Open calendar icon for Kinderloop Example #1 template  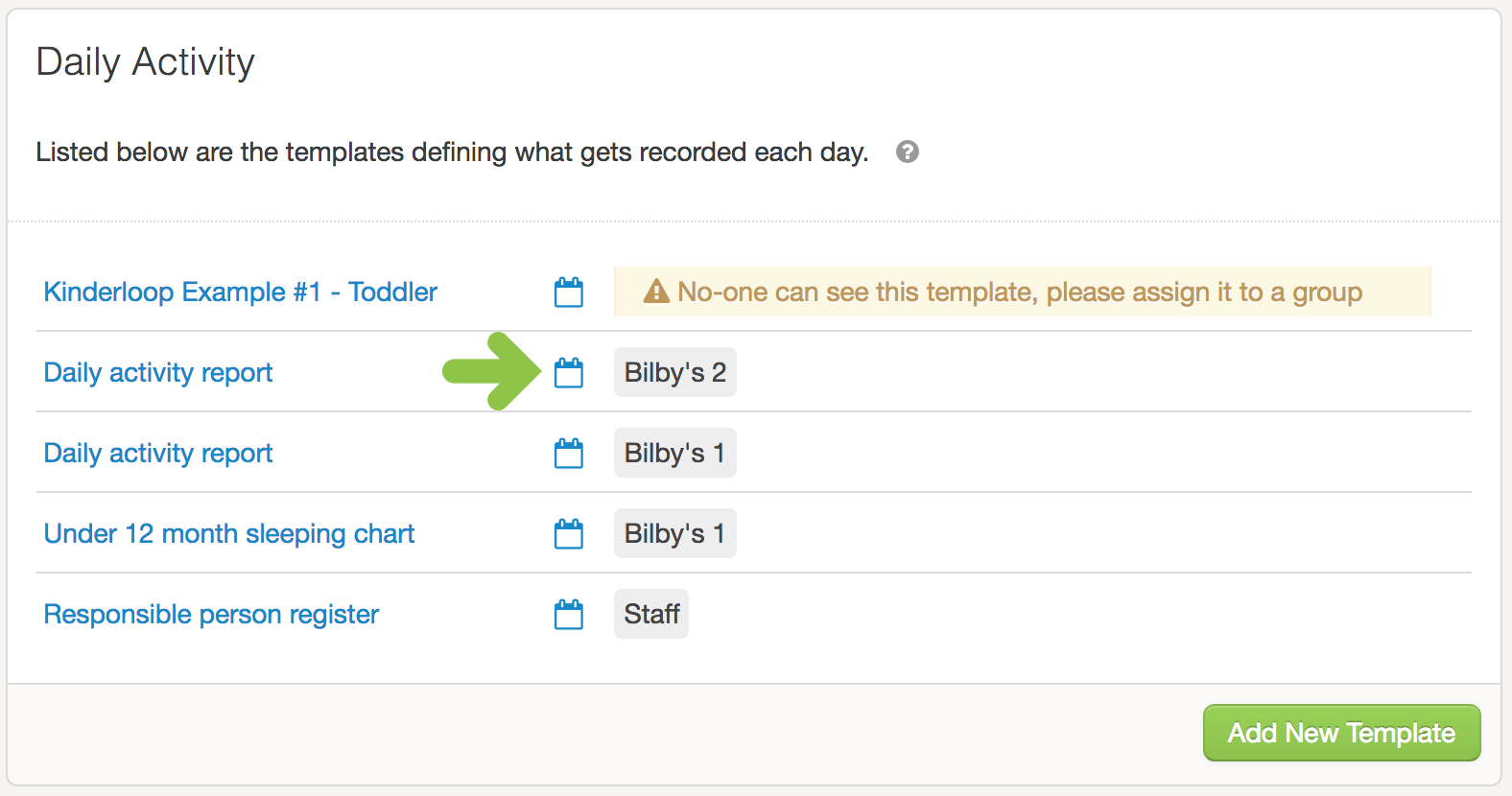coord(569,292)
